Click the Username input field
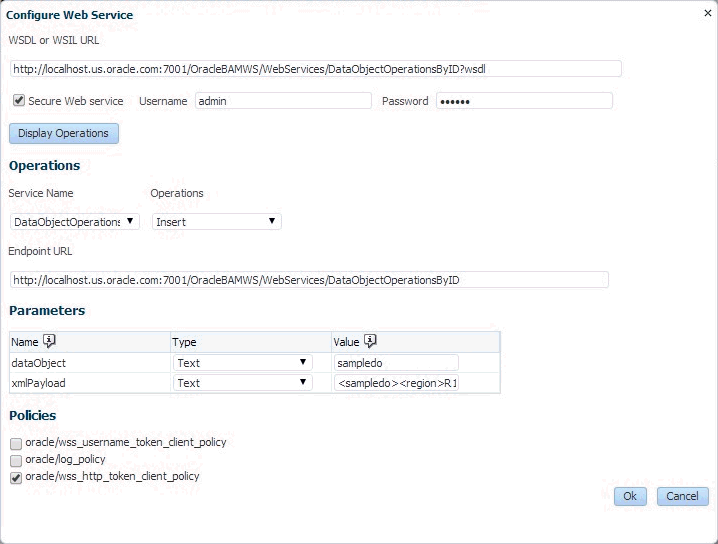Image resolution: width=718 pixels, height=544 pixels. click(x=283, y=101)
